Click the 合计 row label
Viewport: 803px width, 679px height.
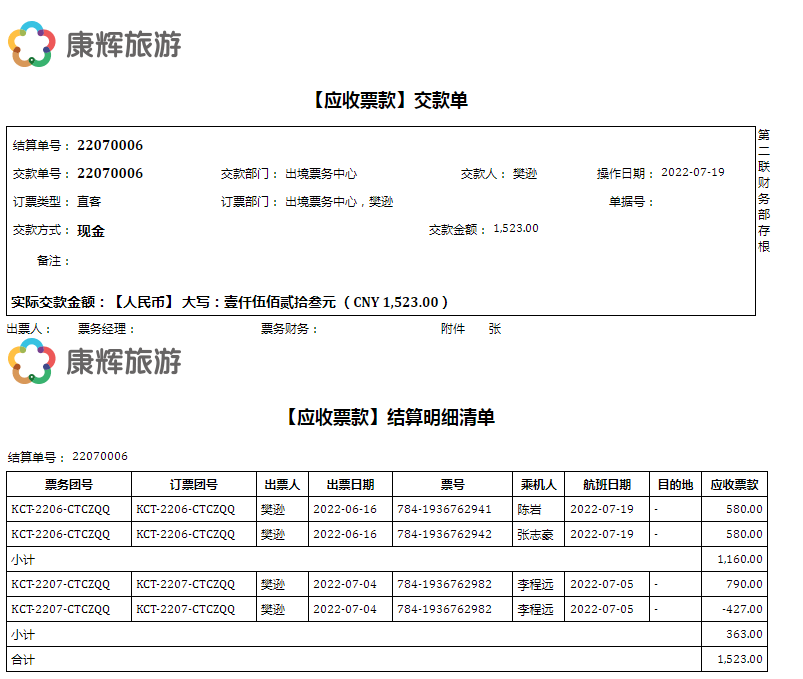[x=23, y=659]
